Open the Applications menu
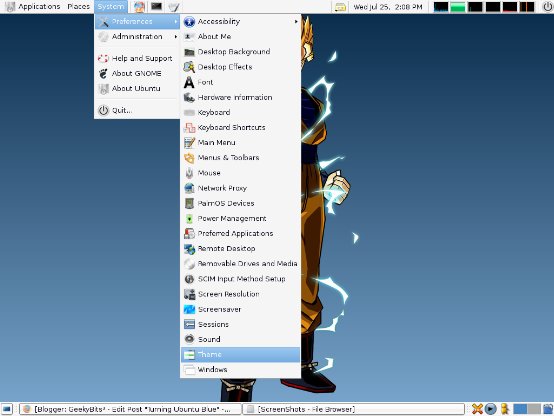This screenshot has height=416, width=554. click(34, 6)
